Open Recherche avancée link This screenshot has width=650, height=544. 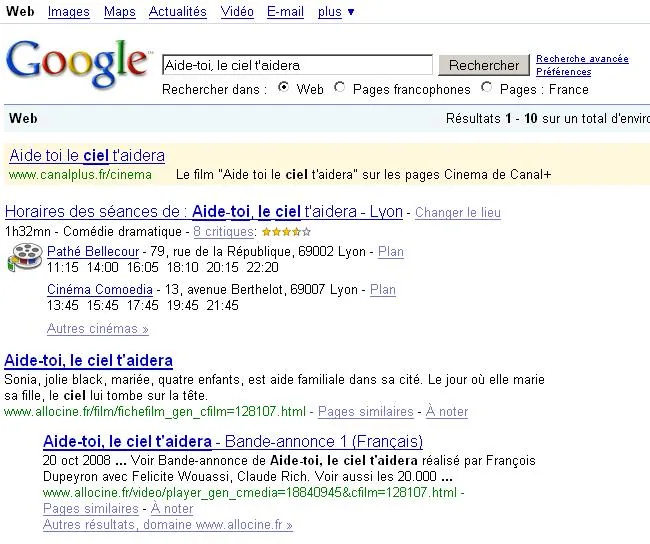click(x=582, y=59)
